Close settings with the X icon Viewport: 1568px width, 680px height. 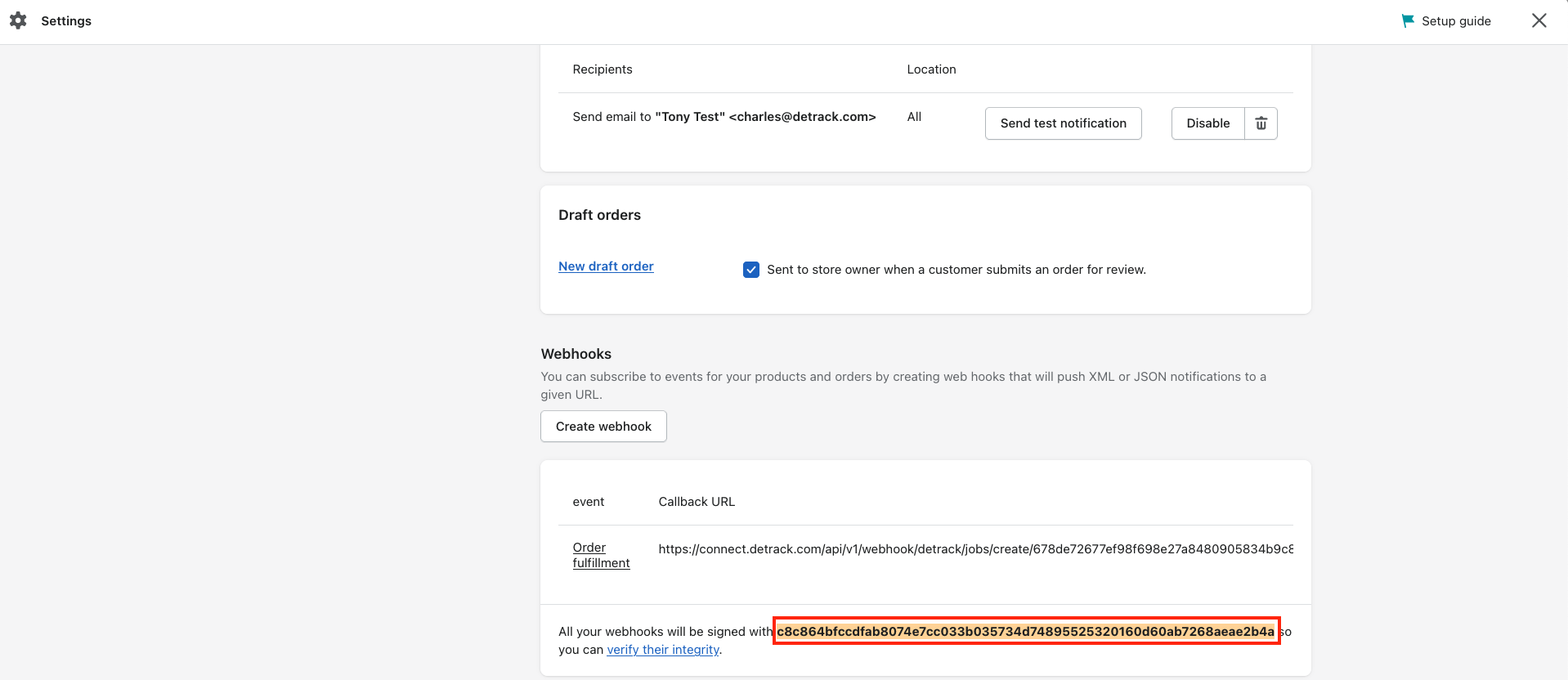pyautogui.click(x=1539, y=20)
